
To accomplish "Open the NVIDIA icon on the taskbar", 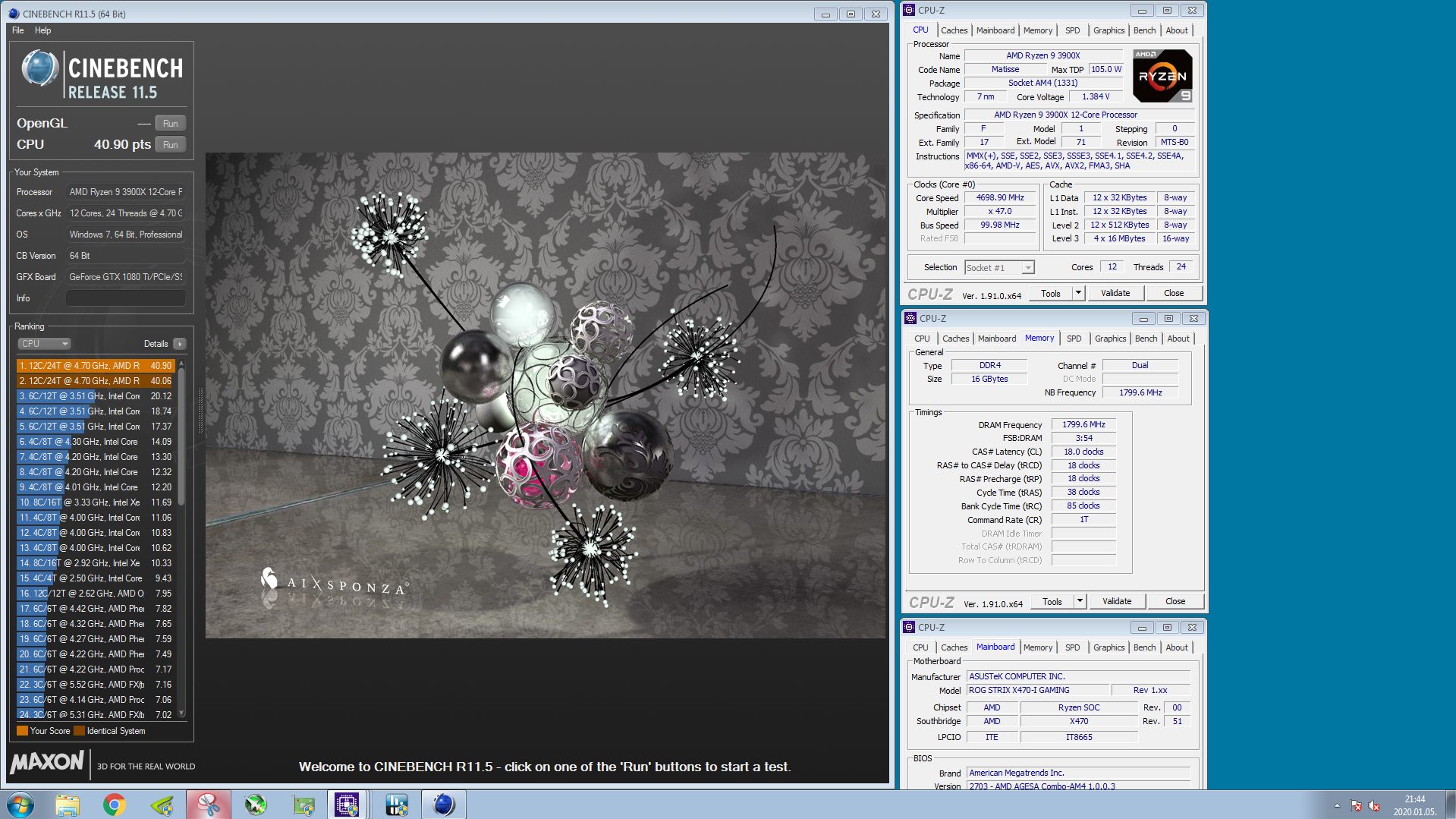I will (162, 805).
